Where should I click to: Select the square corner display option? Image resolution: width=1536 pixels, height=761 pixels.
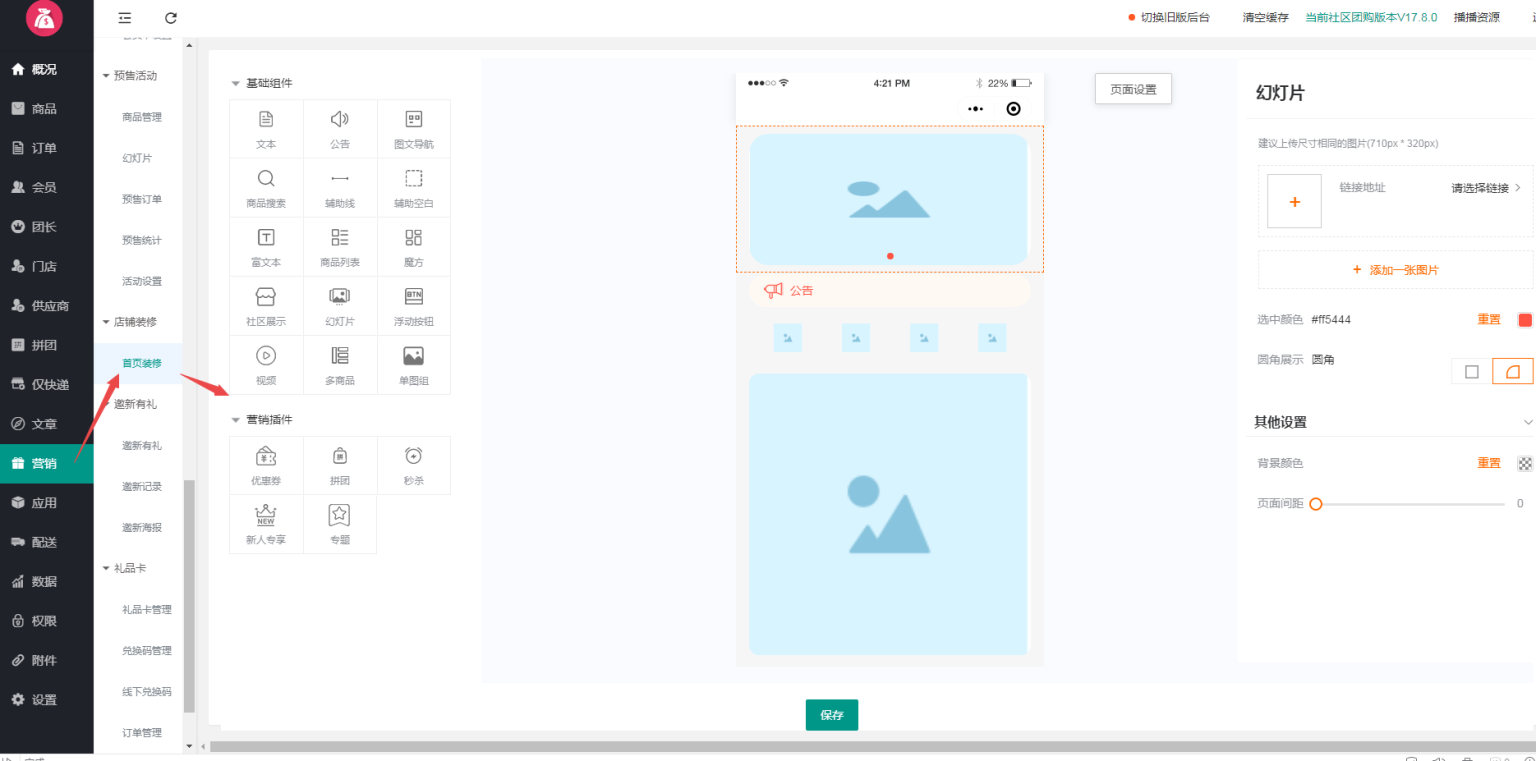1471,372
